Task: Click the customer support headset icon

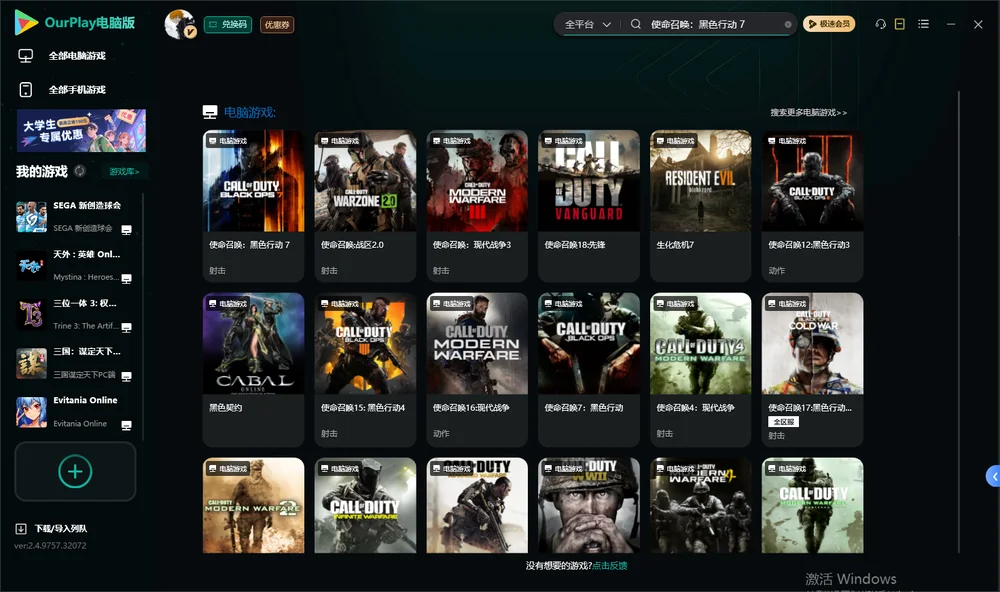Action: [881, 24]
